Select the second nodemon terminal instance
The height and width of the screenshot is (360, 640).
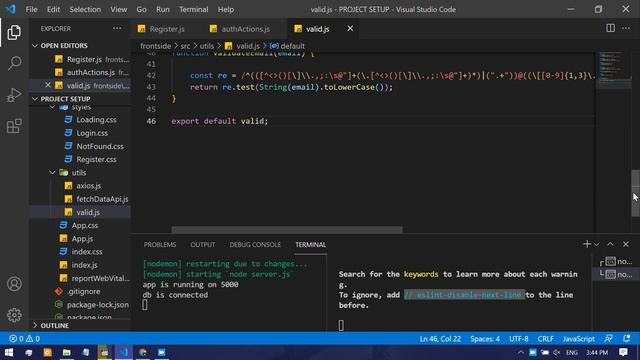[616, 274]
